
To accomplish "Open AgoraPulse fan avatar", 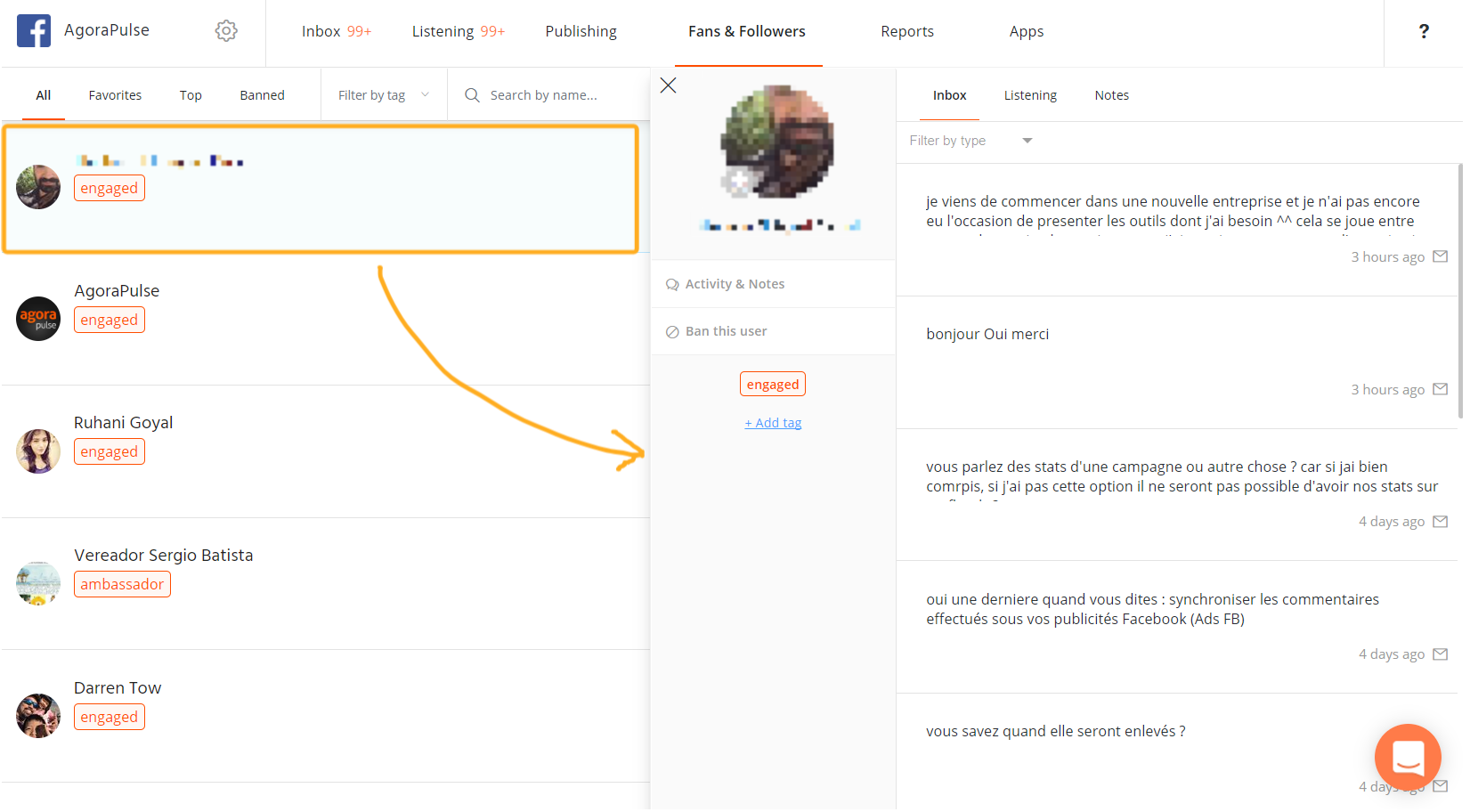I will tap(38, 319).
